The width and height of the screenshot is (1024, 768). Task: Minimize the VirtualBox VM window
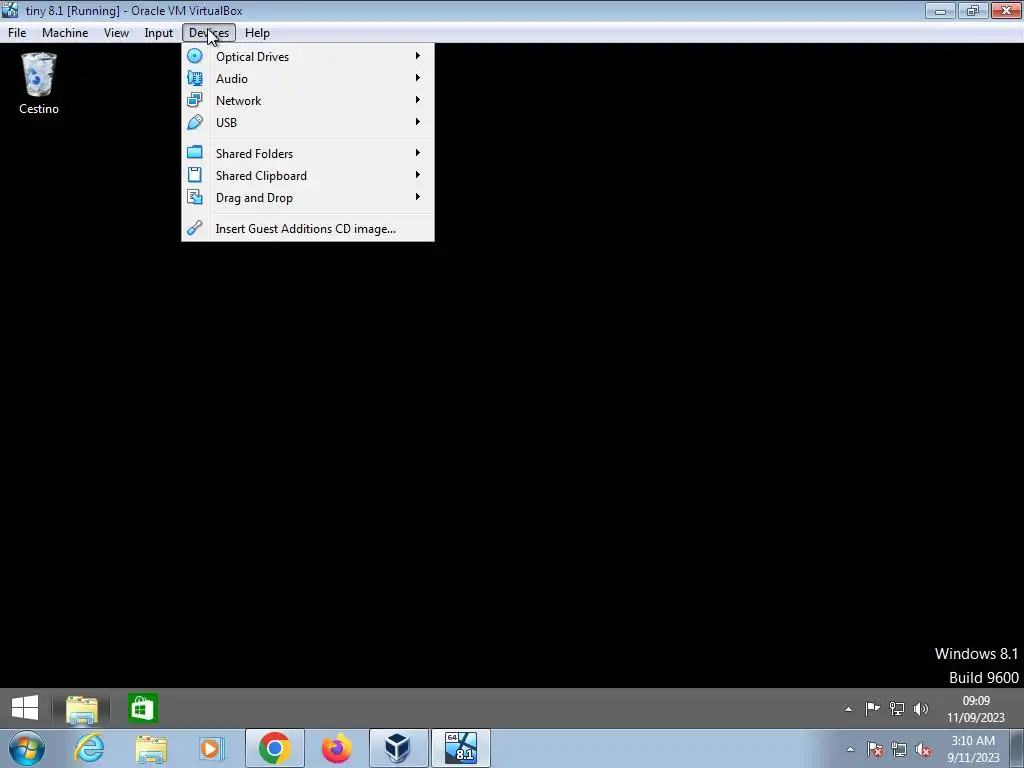pos(940,10)
